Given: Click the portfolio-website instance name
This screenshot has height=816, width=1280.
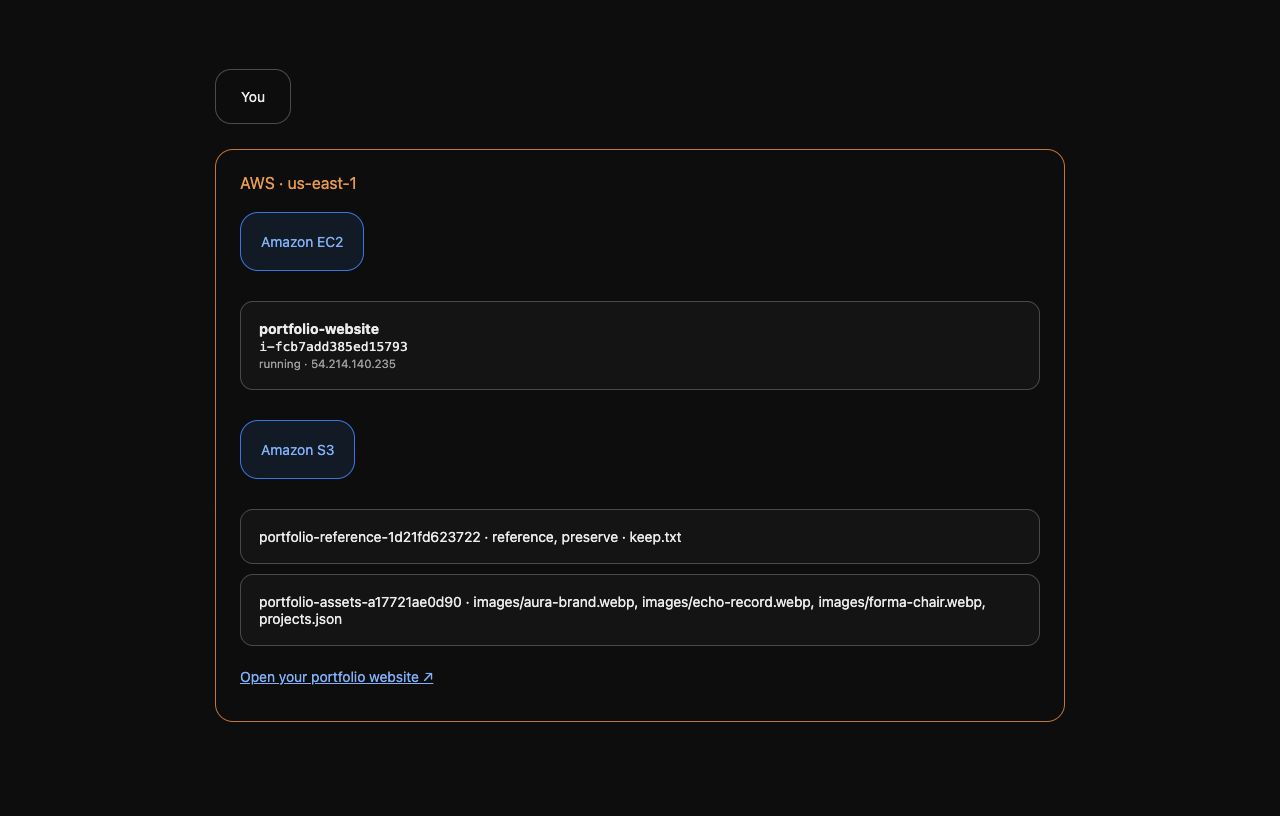Looking at the screenshot, I should pyautogui.click(x=319, y=329).
